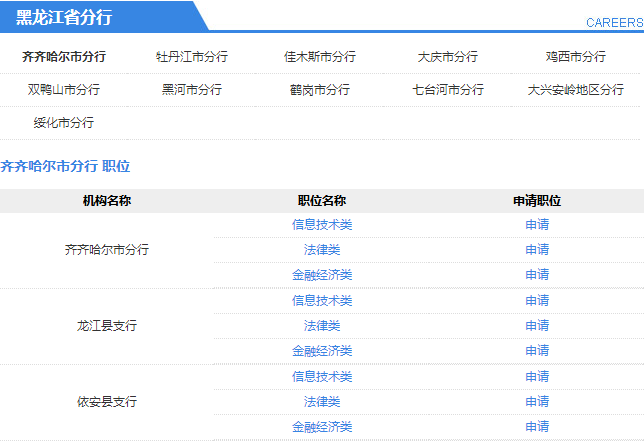The height and width of the screenshot is (442, 644).
Task: Switch to the 牡丹江市分行 tab
Action: tap(192, 57)
